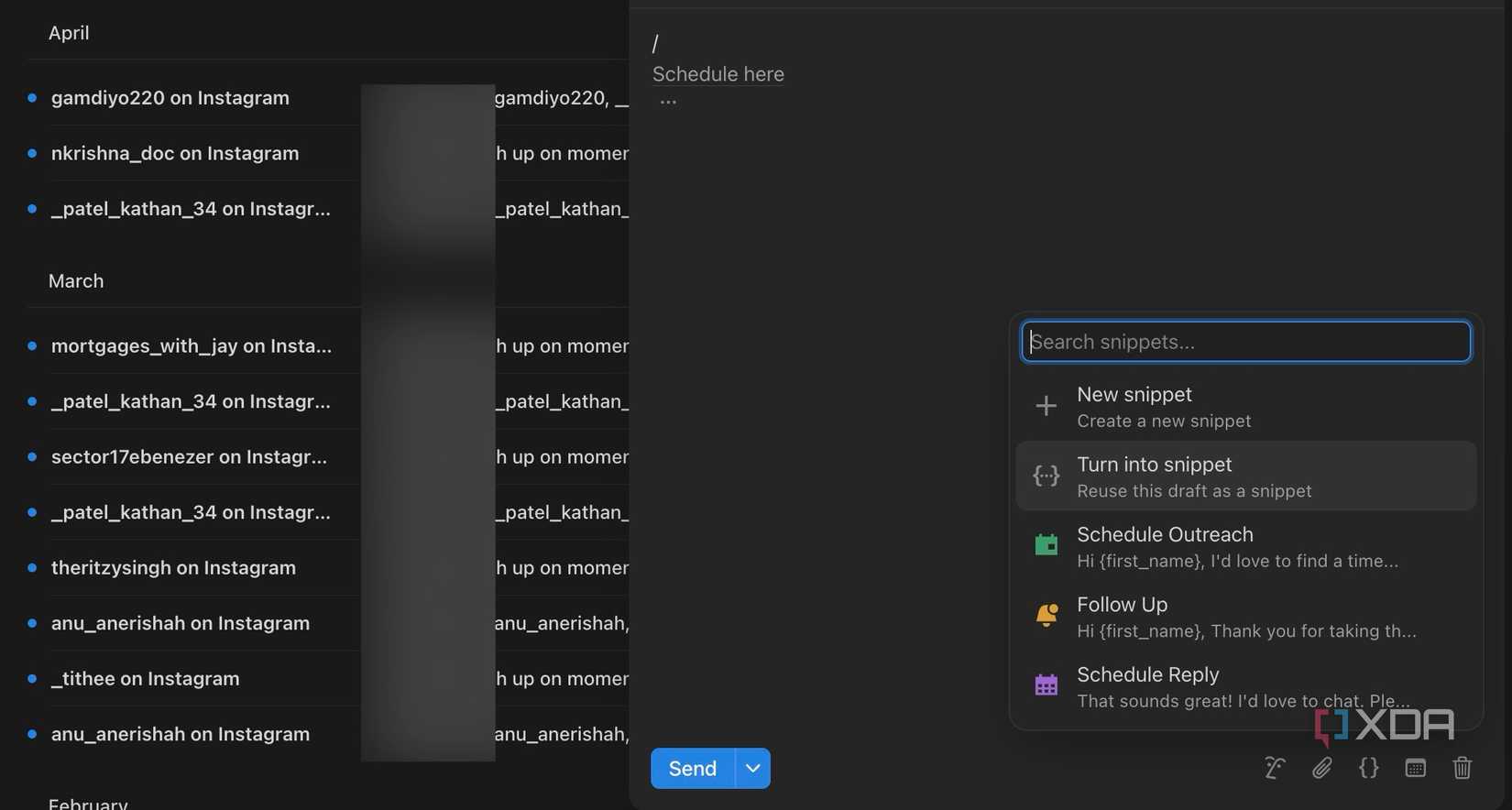Image resolution: width=1512 pixels, height=810 pixels.
Task: Focus the Search snippets field
Action: click(x=1246, y=342)
